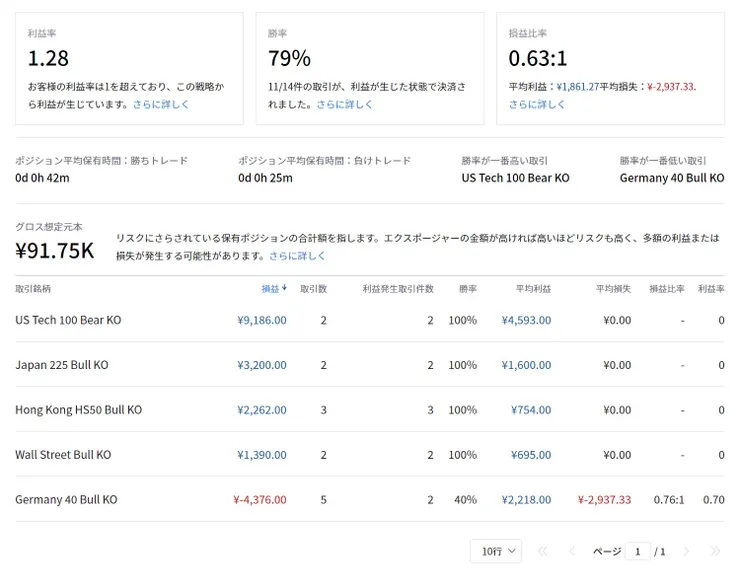Open さらに詳しく link in 損益比率 card

click(x=537, y=104)
